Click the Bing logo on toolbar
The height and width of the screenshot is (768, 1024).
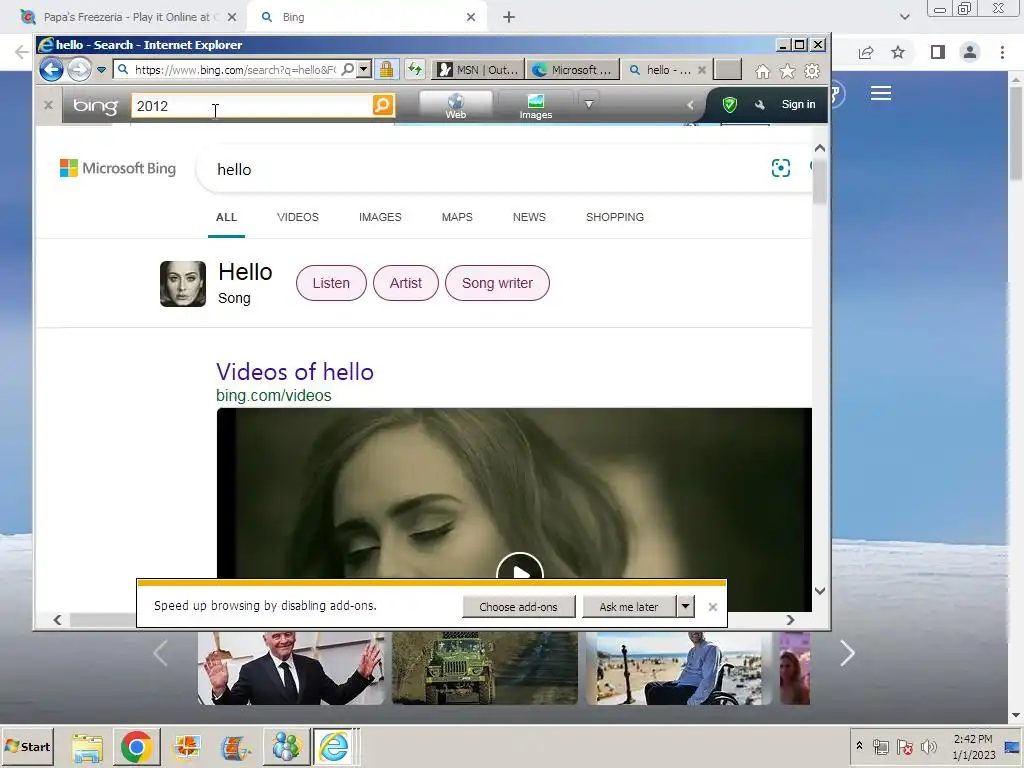pyautogui.click(x=95, y=106)
